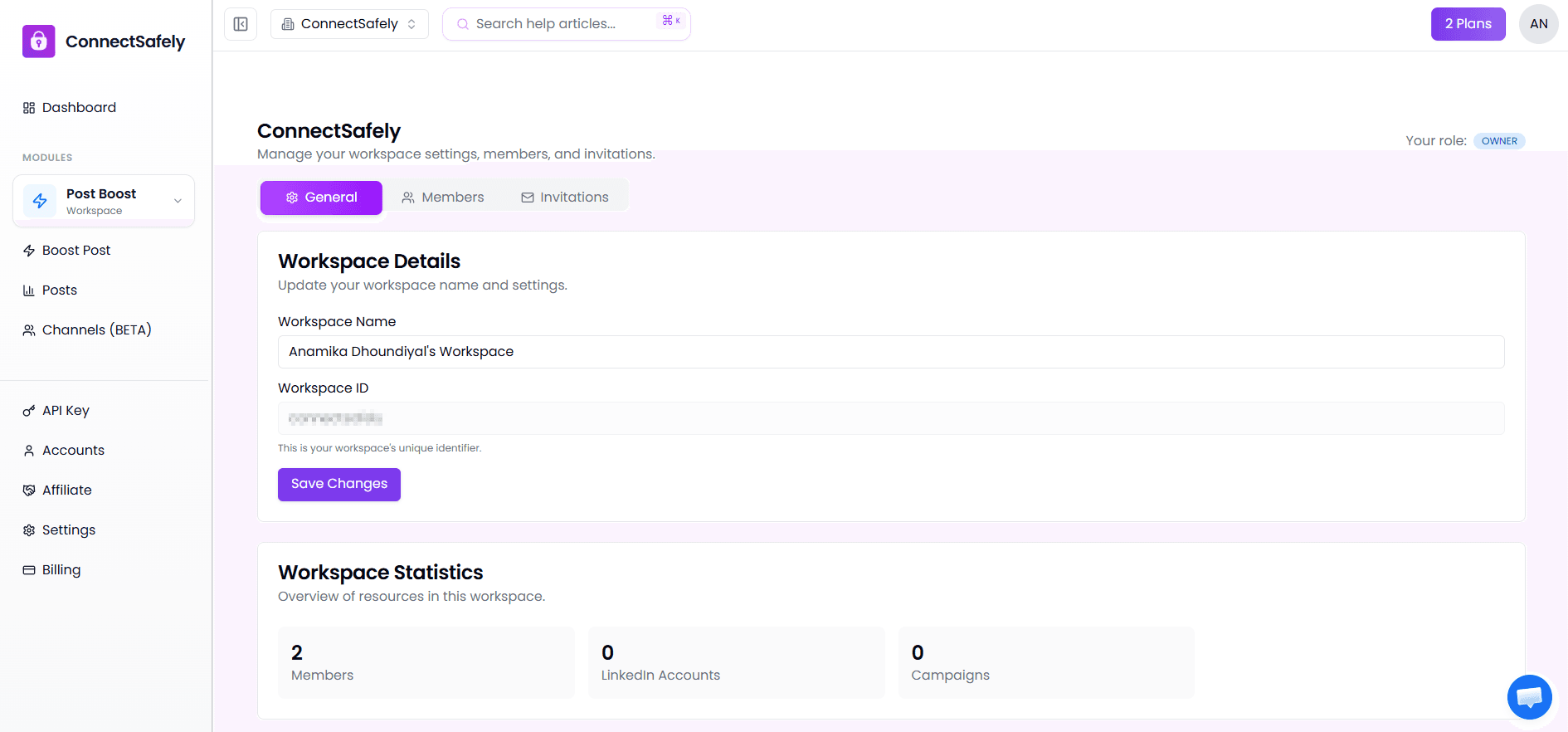Click the Affiliate handshake icon
The height and width of the screenshot is (732, 1568).
pyautogui.click(x=29, y=490)
